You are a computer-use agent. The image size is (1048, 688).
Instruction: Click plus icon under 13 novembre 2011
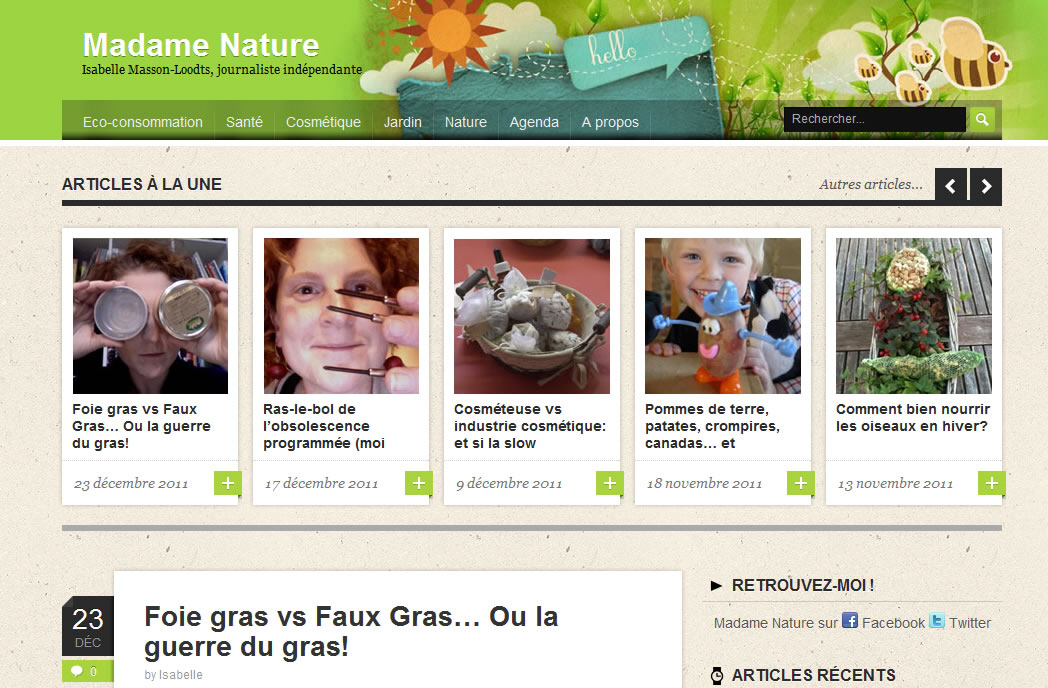992,483
